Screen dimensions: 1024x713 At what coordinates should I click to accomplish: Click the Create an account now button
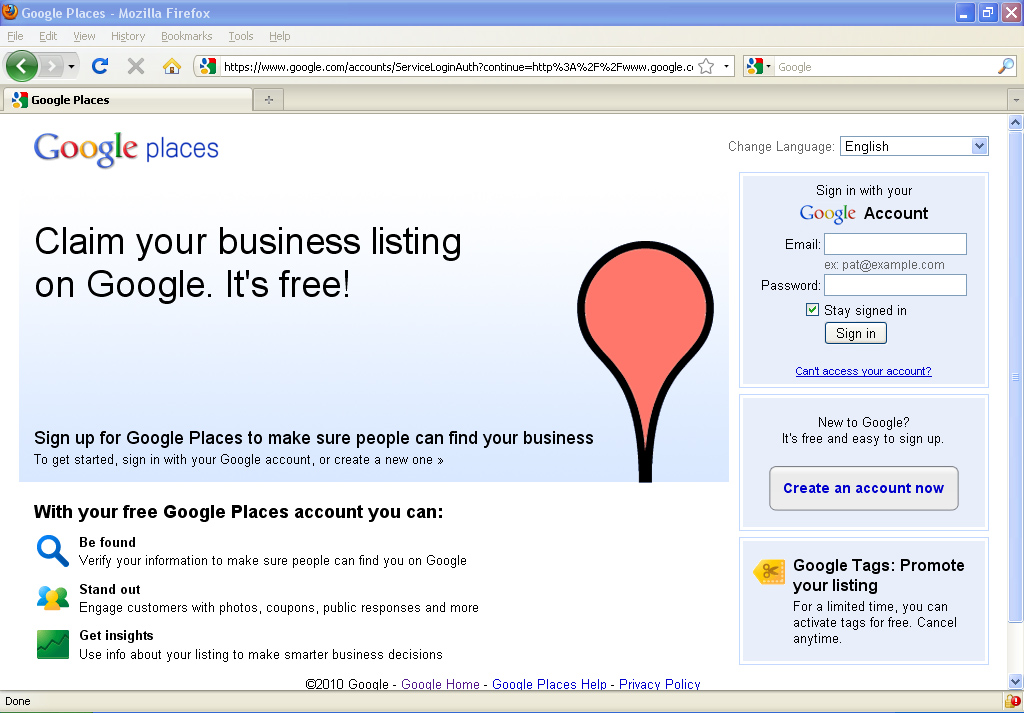click(x=863, y=488)
